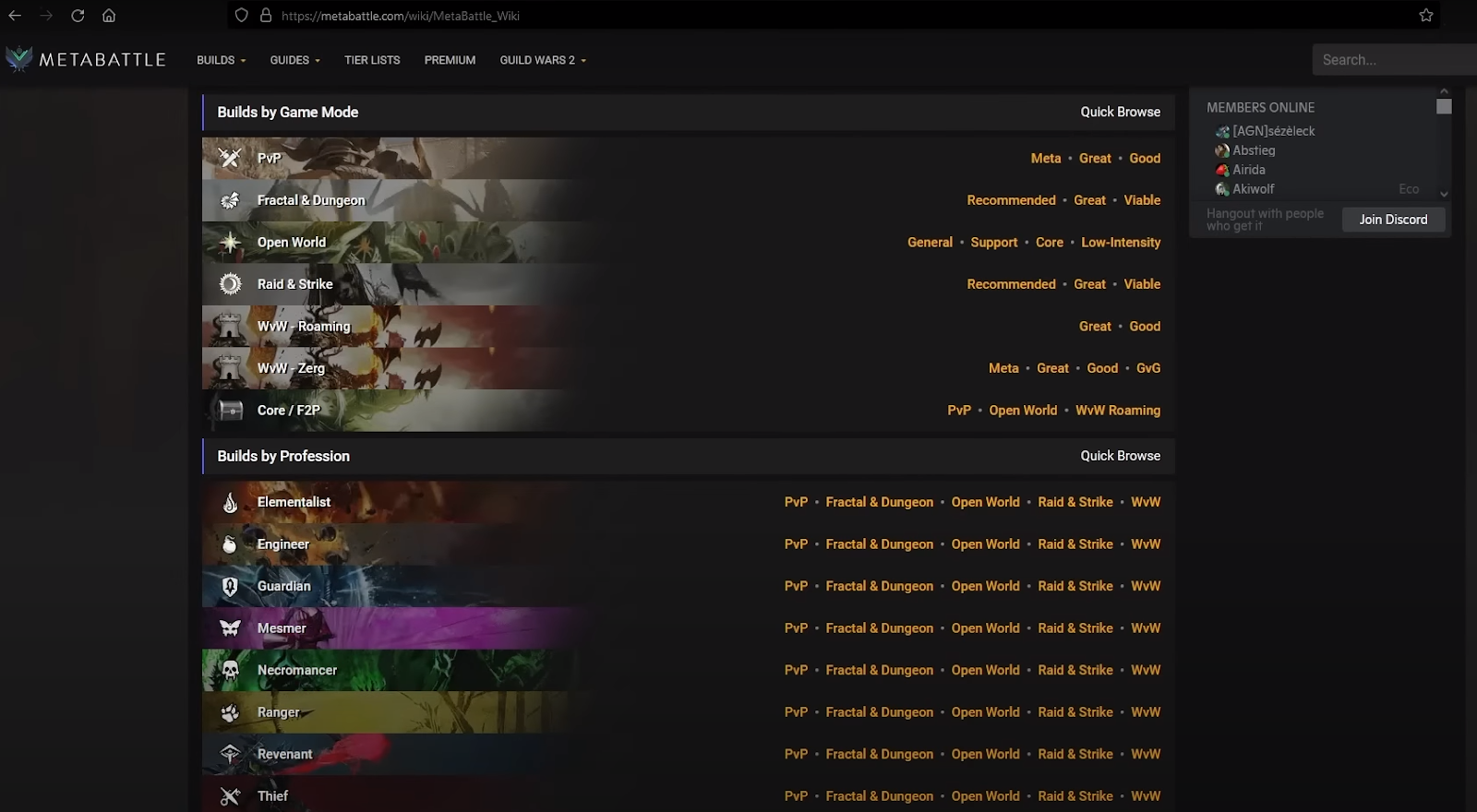Go to browser home page icon
The width and height of the screenshot is (1477, 812).
tap(109, 16)
